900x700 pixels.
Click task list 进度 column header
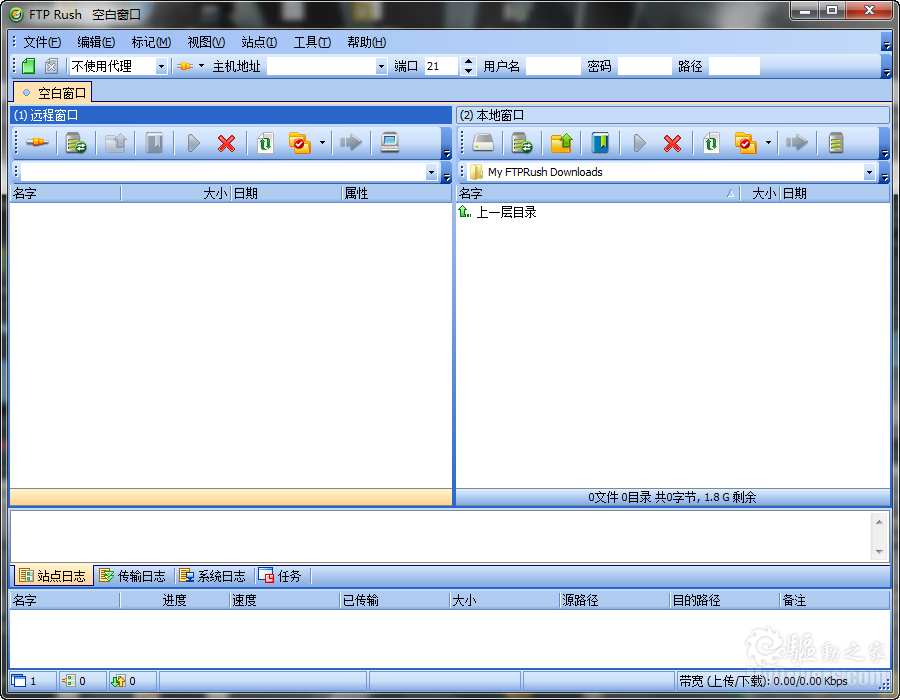174,600
